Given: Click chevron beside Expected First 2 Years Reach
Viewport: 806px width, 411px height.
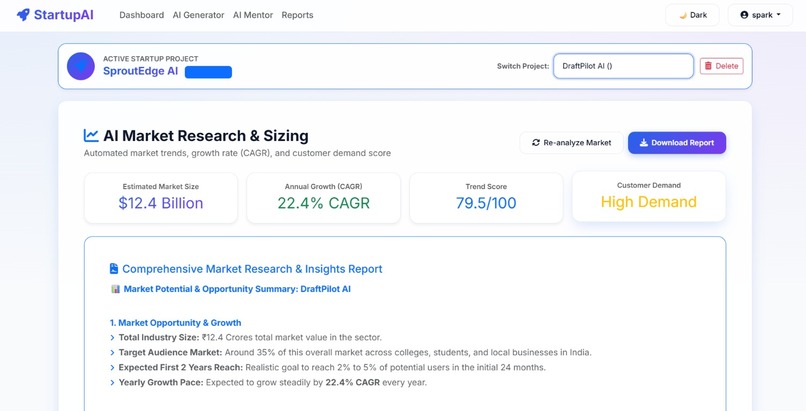Looking at the screenshot, I should [113, 367].
